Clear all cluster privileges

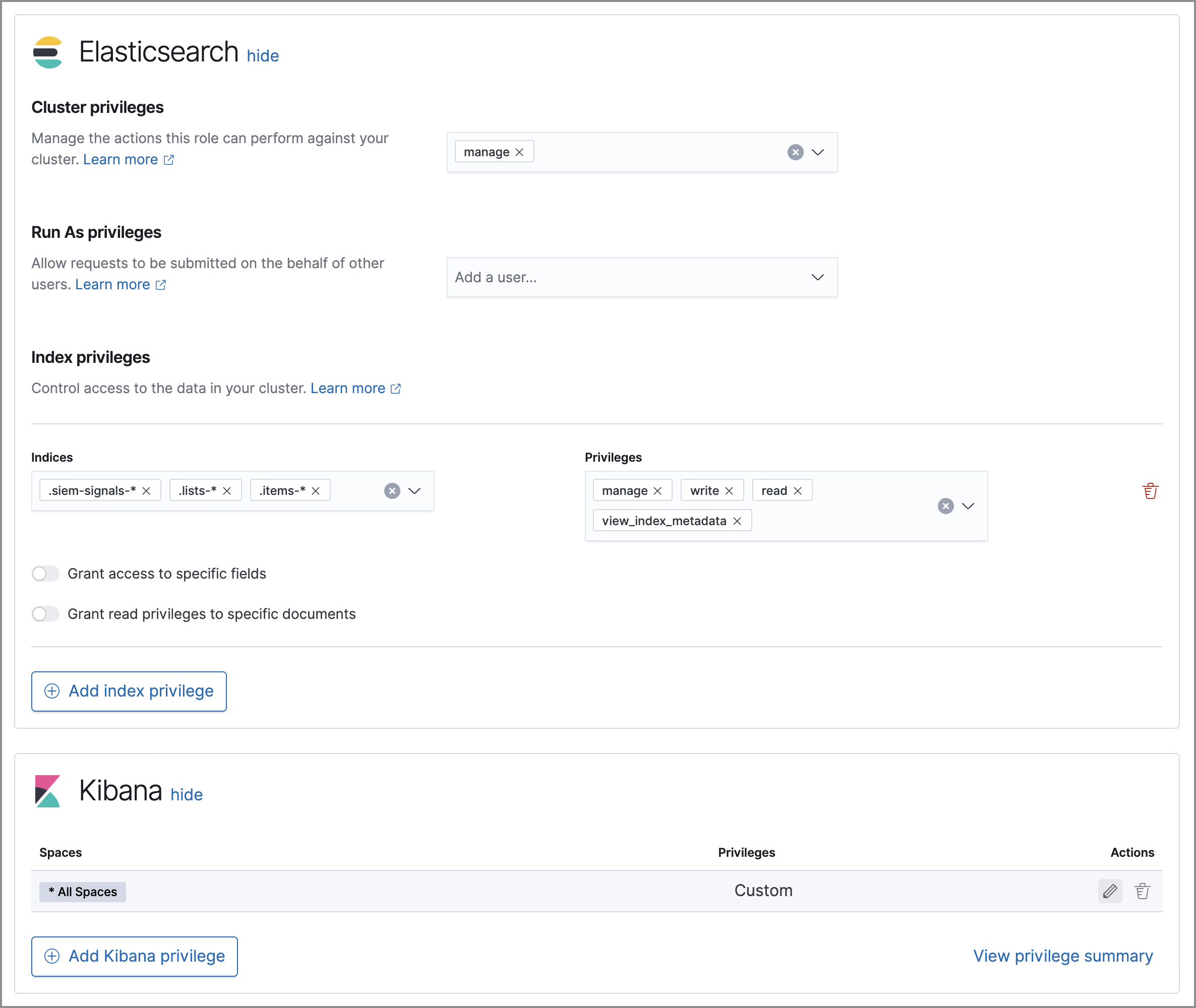pyautogui.click(x=795, y=152)
